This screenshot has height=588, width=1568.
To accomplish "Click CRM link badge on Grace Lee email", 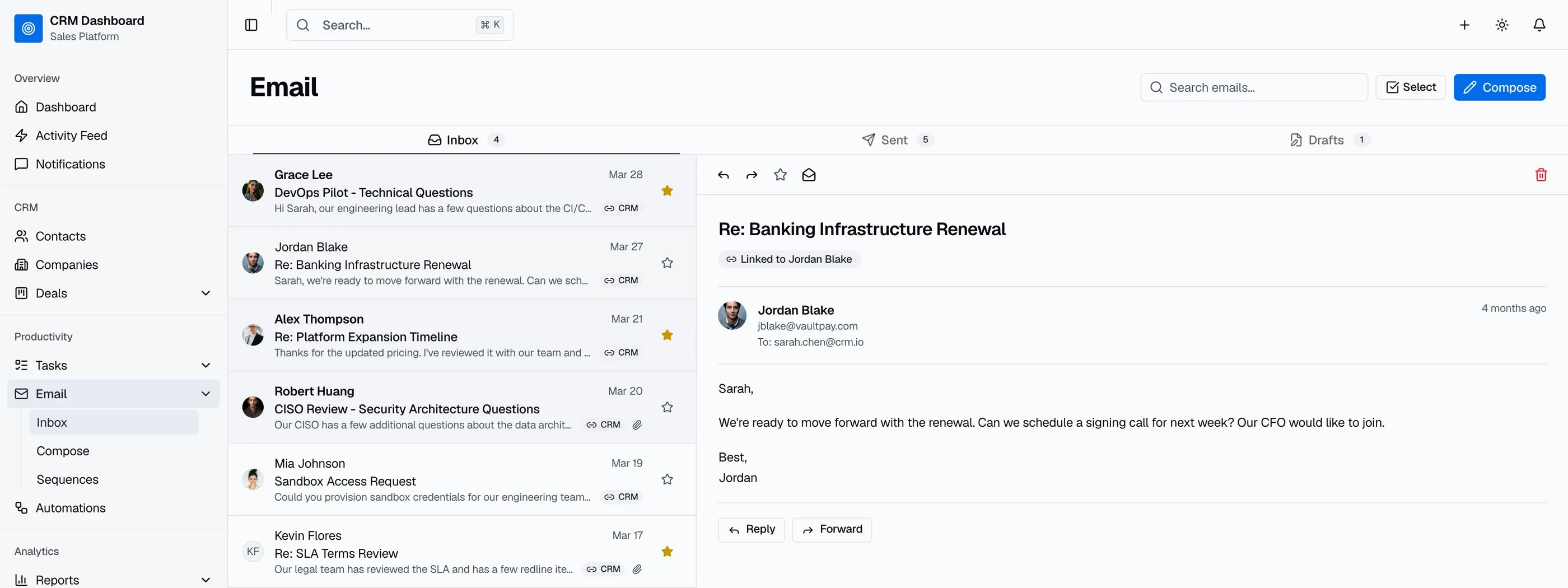I will pos(621,208).
